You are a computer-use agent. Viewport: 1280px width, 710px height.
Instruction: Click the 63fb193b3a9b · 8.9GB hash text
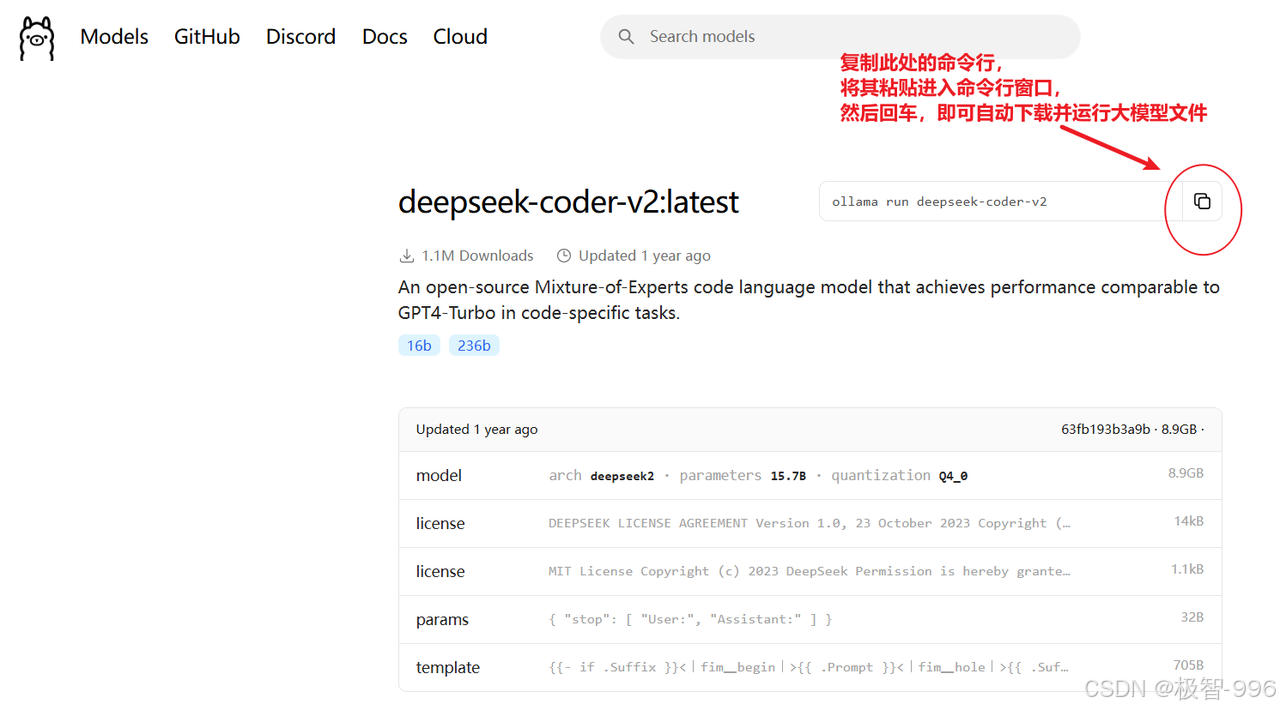[x=1130, y=429]
